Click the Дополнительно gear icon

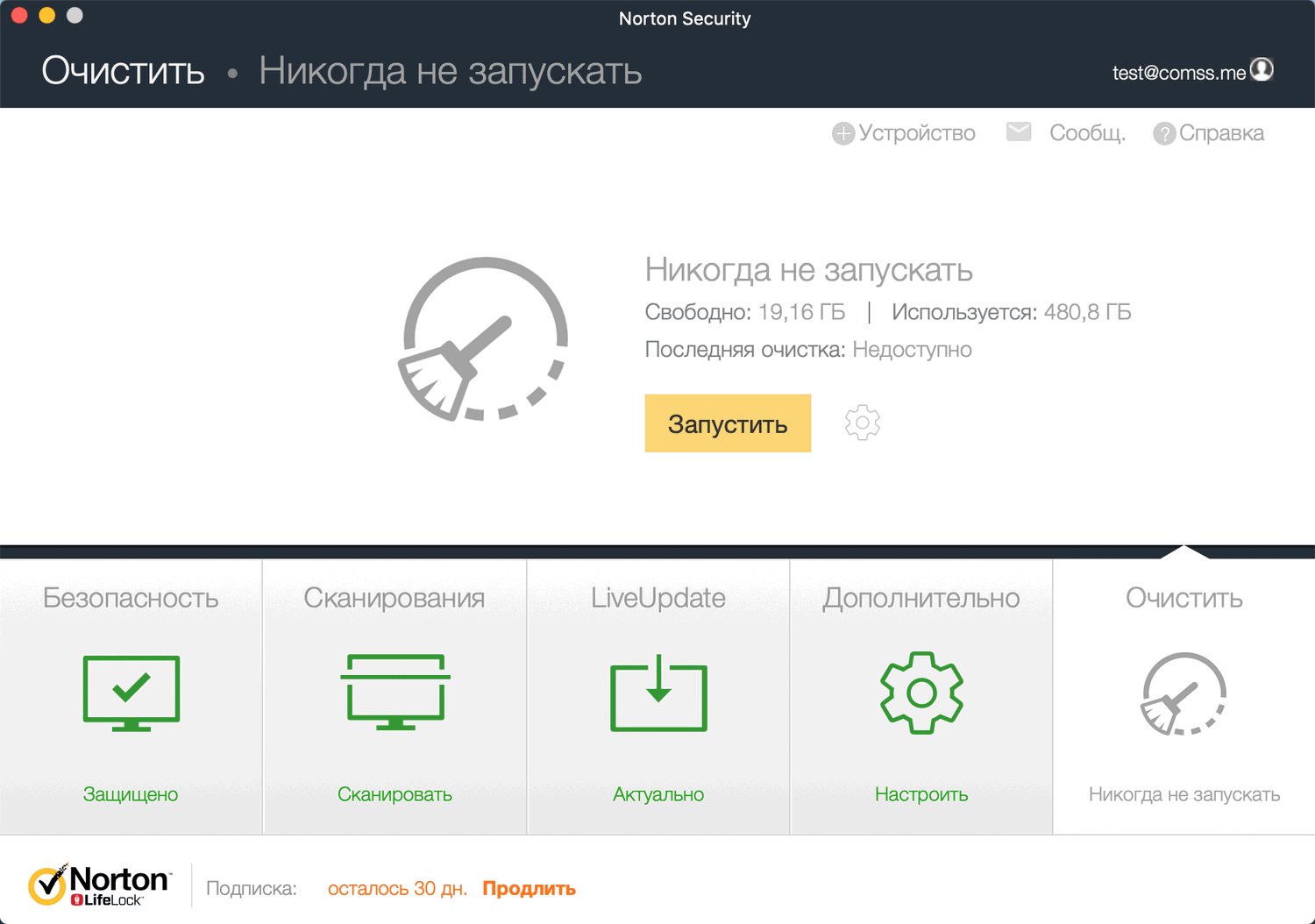[x=921, y=693]
